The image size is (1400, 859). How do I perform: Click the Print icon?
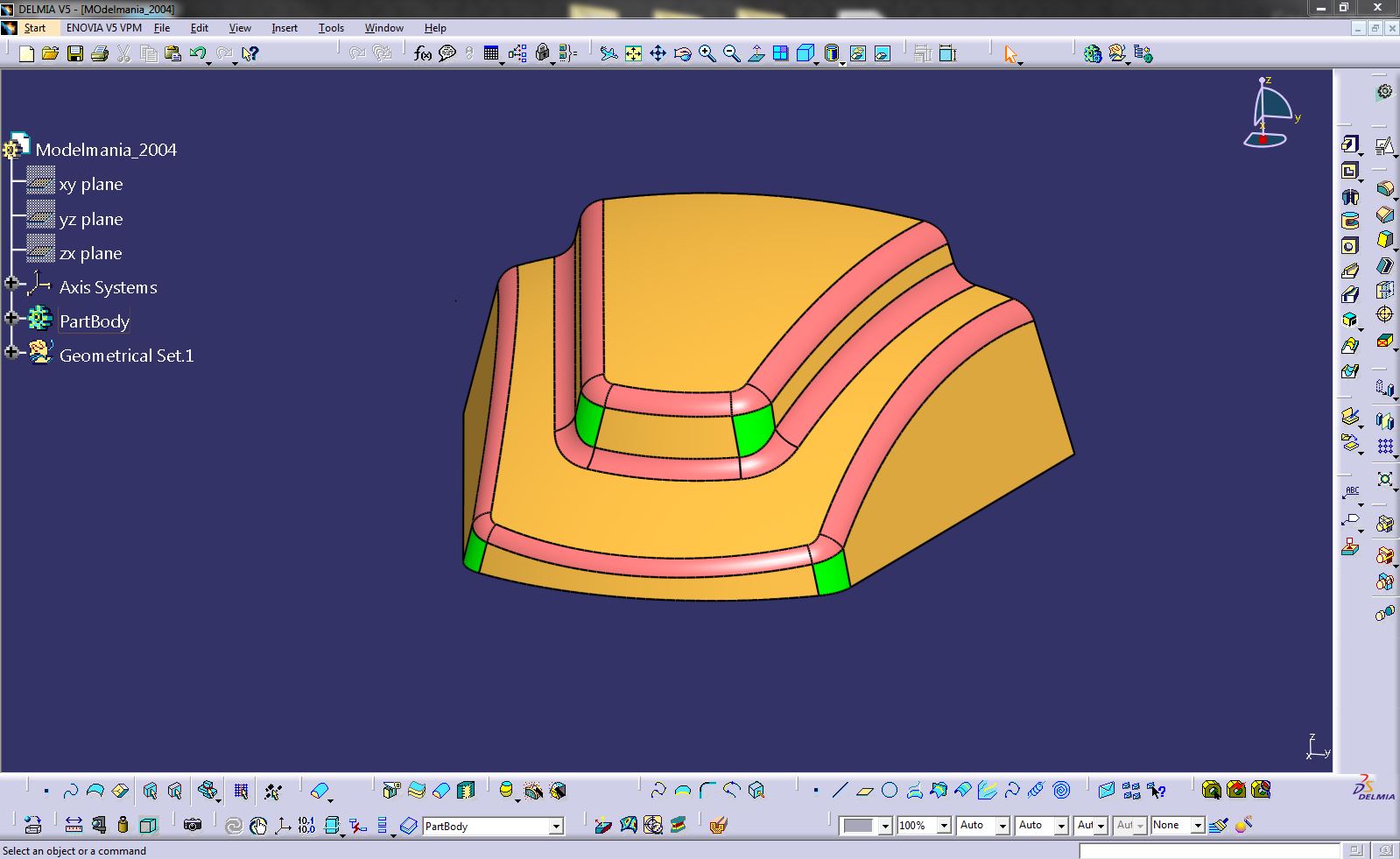(99, 53)
